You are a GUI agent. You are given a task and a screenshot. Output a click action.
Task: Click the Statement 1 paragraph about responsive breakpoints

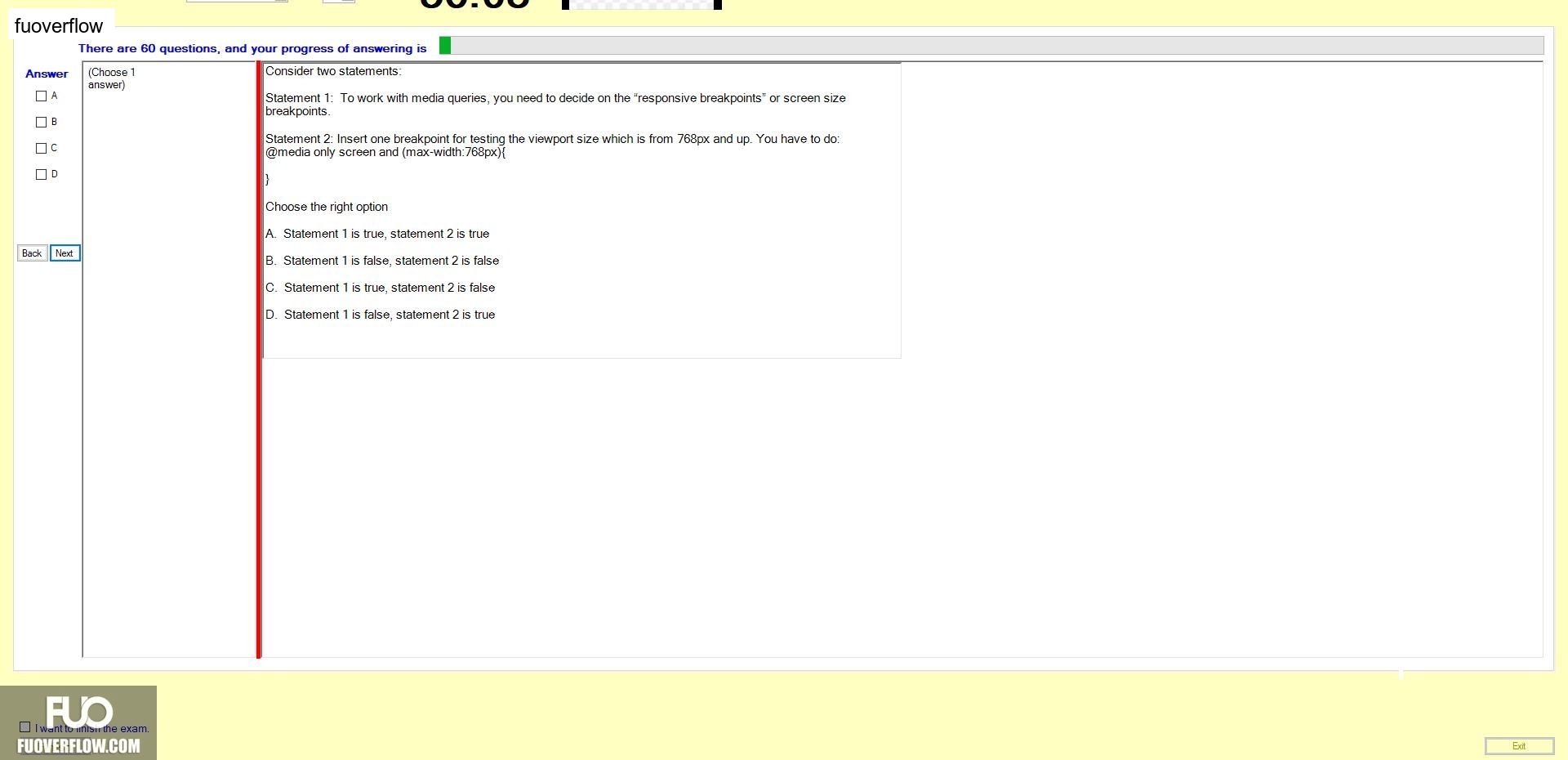pos(555,105)
